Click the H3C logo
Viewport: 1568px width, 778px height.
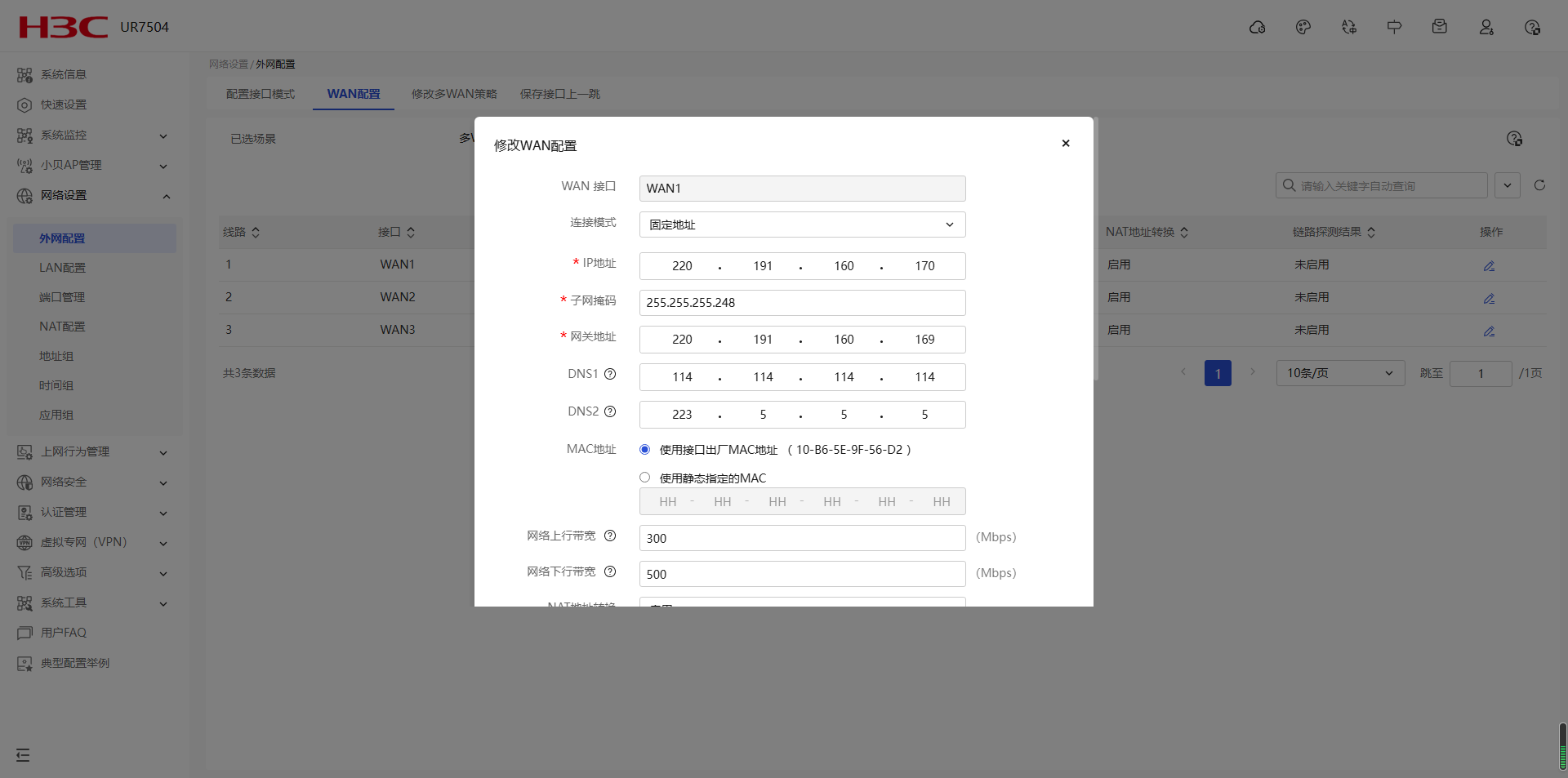64,27
